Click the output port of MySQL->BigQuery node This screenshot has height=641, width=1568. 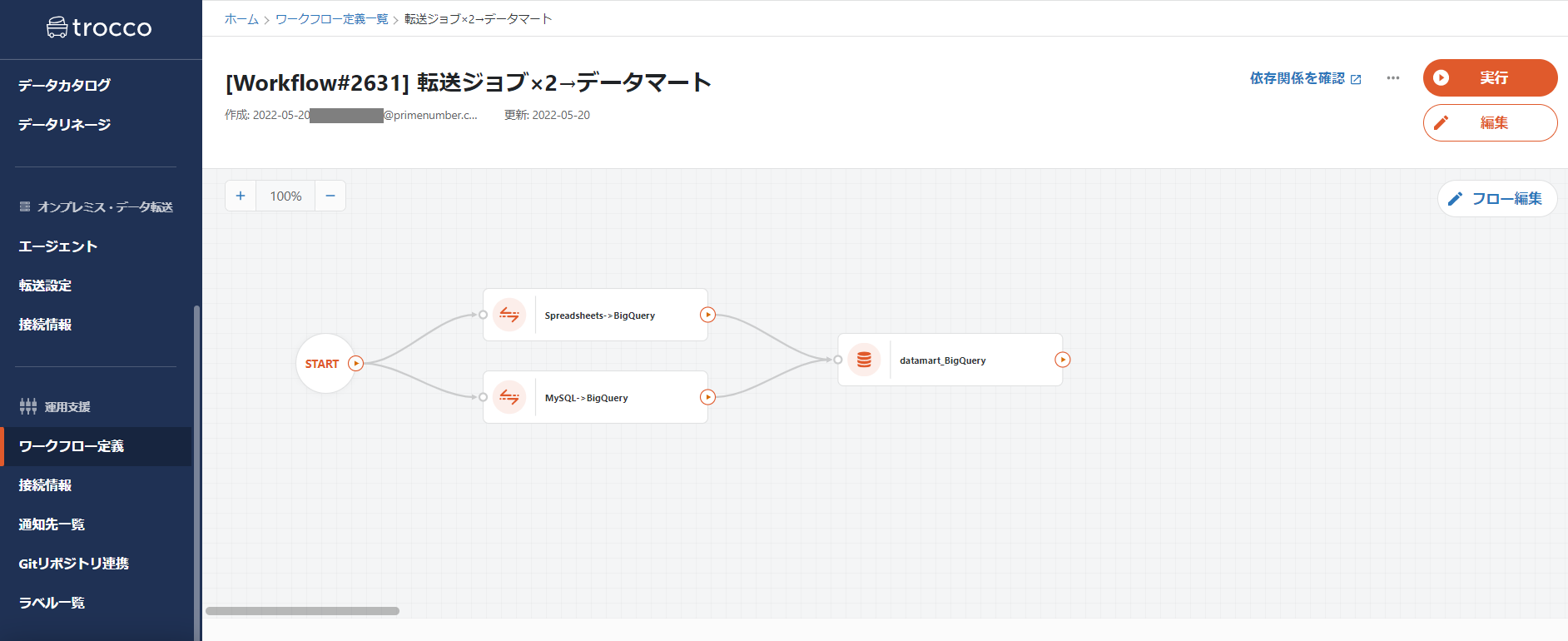coord(707,397)
